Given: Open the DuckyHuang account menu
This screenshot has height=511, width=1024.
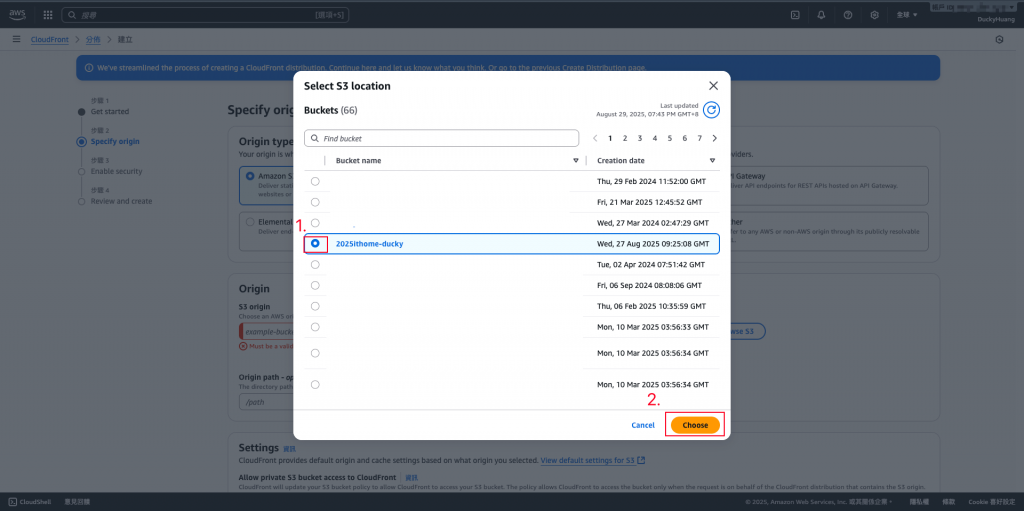Looking at the screenshot, I should (994, 19).
